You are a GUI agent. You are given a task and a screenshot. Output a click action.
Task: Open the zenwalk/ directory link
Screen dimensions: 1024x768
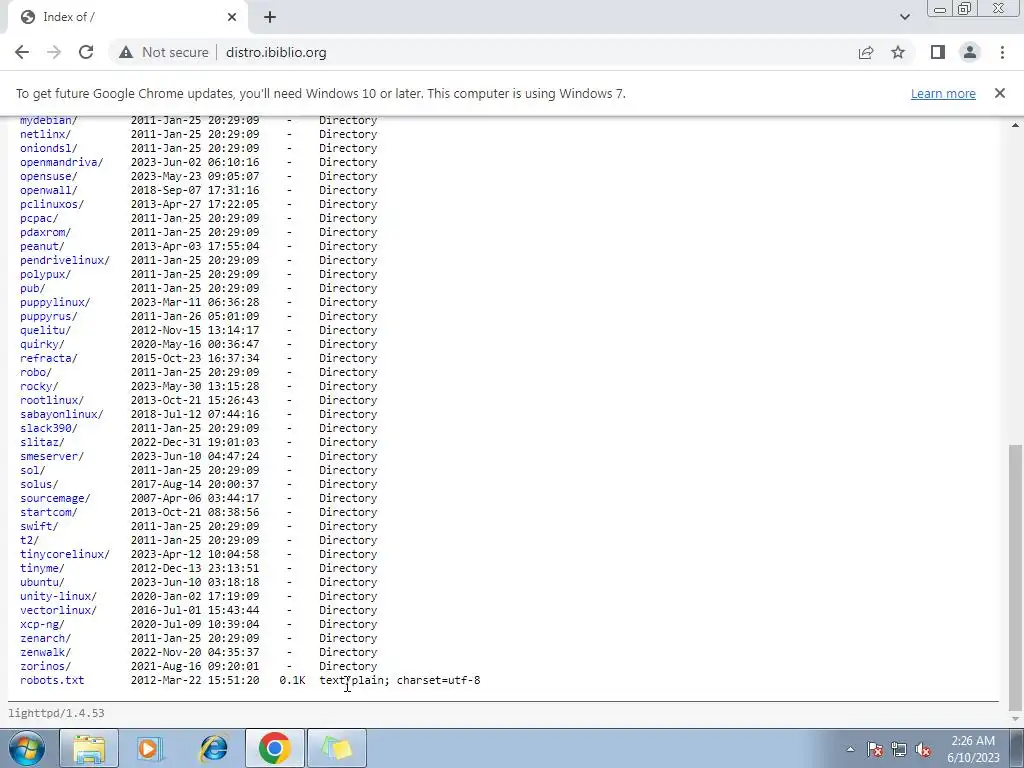coord(46,652)
